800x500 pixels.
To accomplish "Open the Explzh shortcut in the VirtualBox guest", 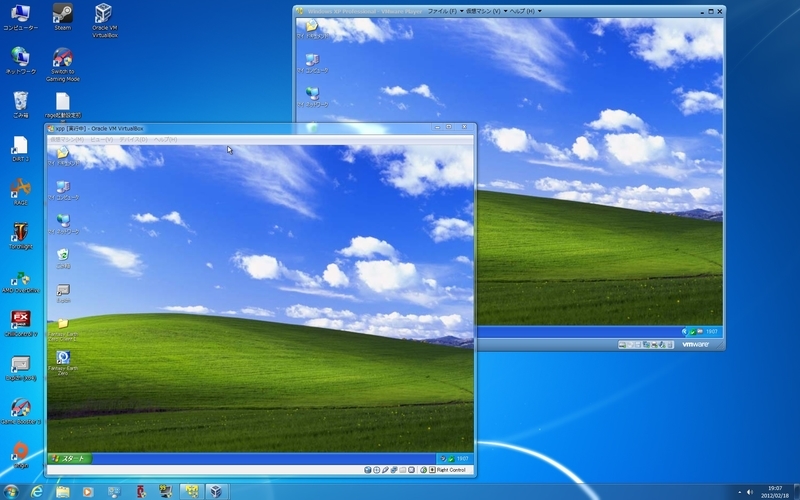I will 63,293.
